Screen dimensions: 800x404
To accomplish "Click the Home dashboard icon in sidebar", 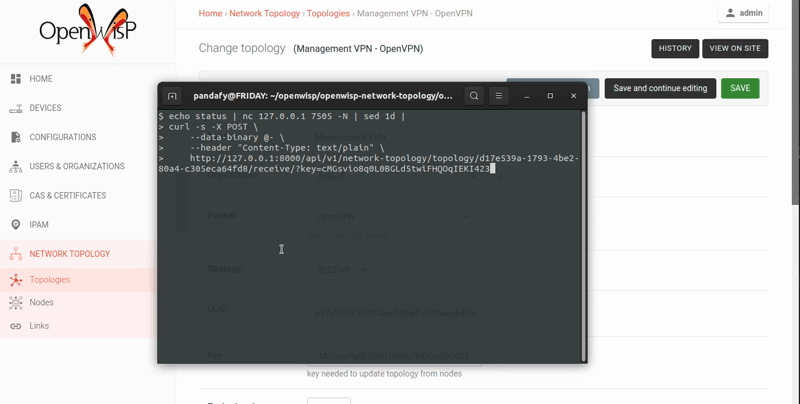I will click(x=16, y=79).
